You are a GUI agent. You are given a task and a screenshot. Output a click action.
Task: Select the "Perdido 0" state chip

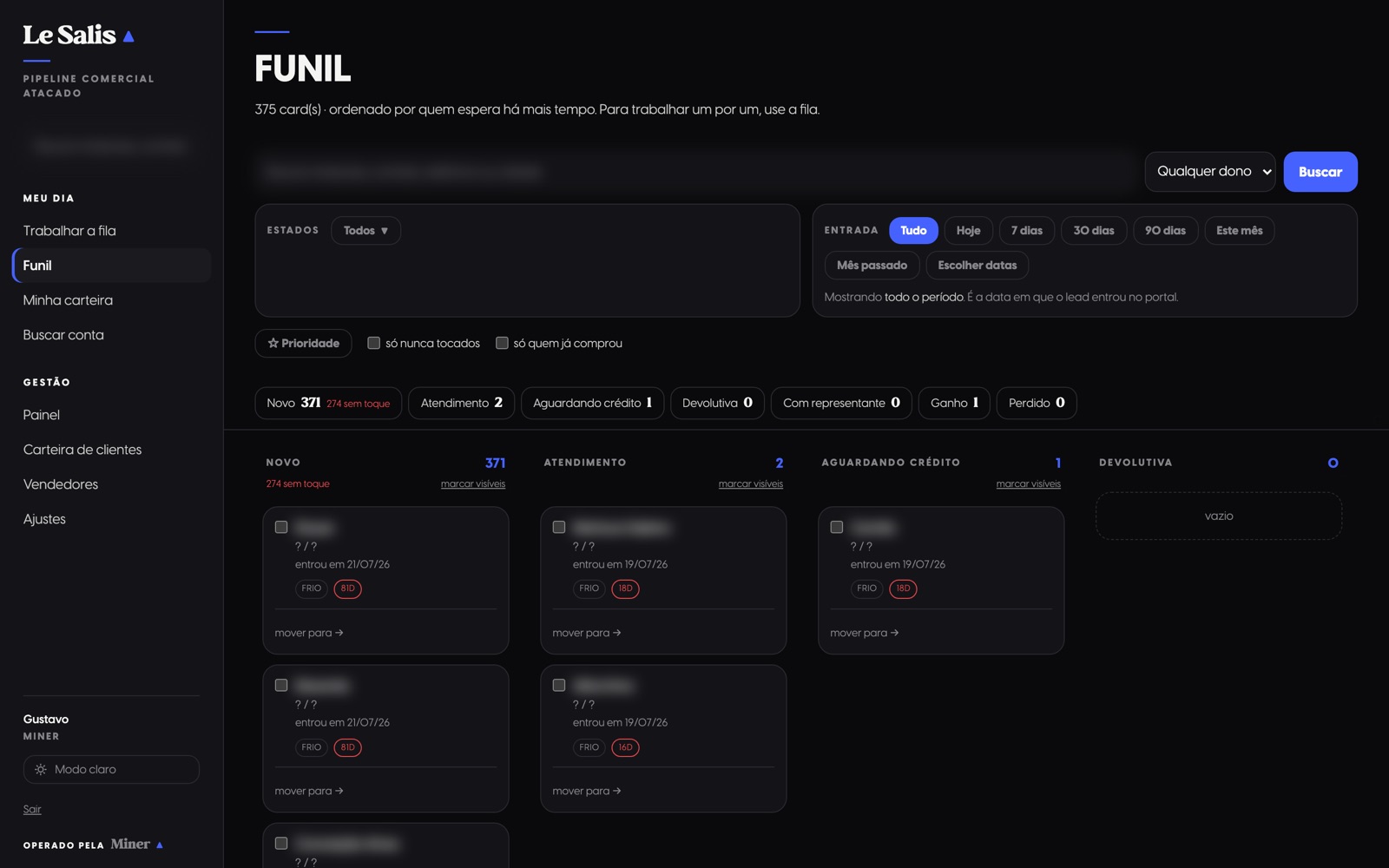coord(1037,403)
